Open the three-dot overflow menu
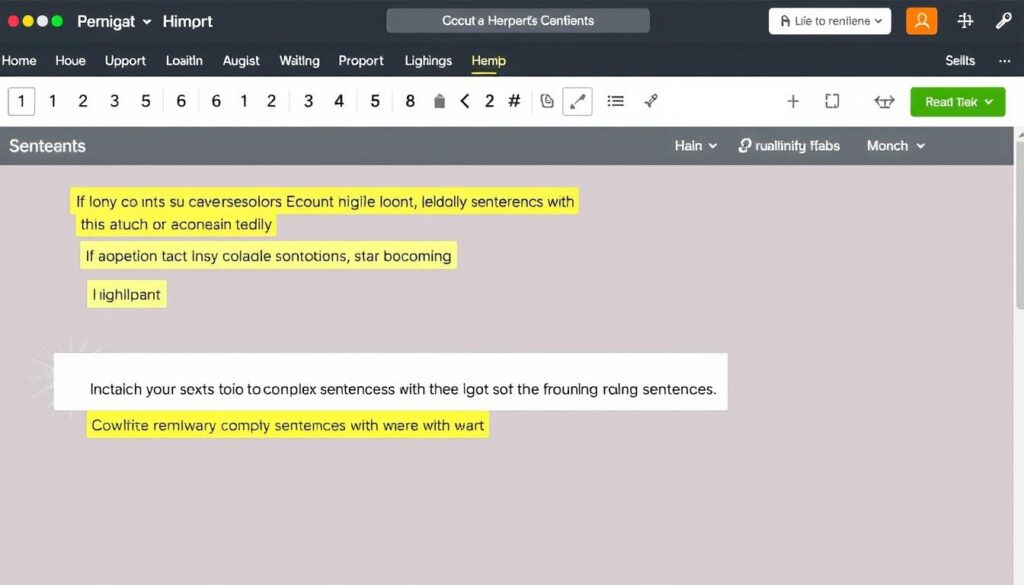 (1004, 61)
